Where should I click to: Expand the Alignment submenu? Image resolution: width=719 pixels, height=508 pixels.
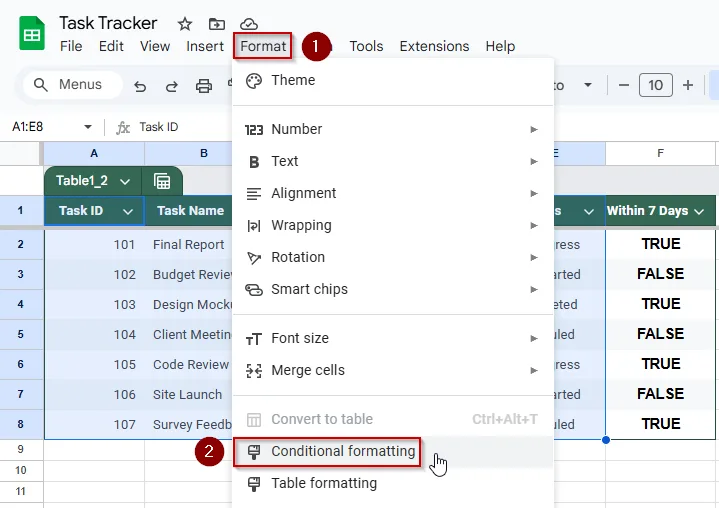point(393,193)
